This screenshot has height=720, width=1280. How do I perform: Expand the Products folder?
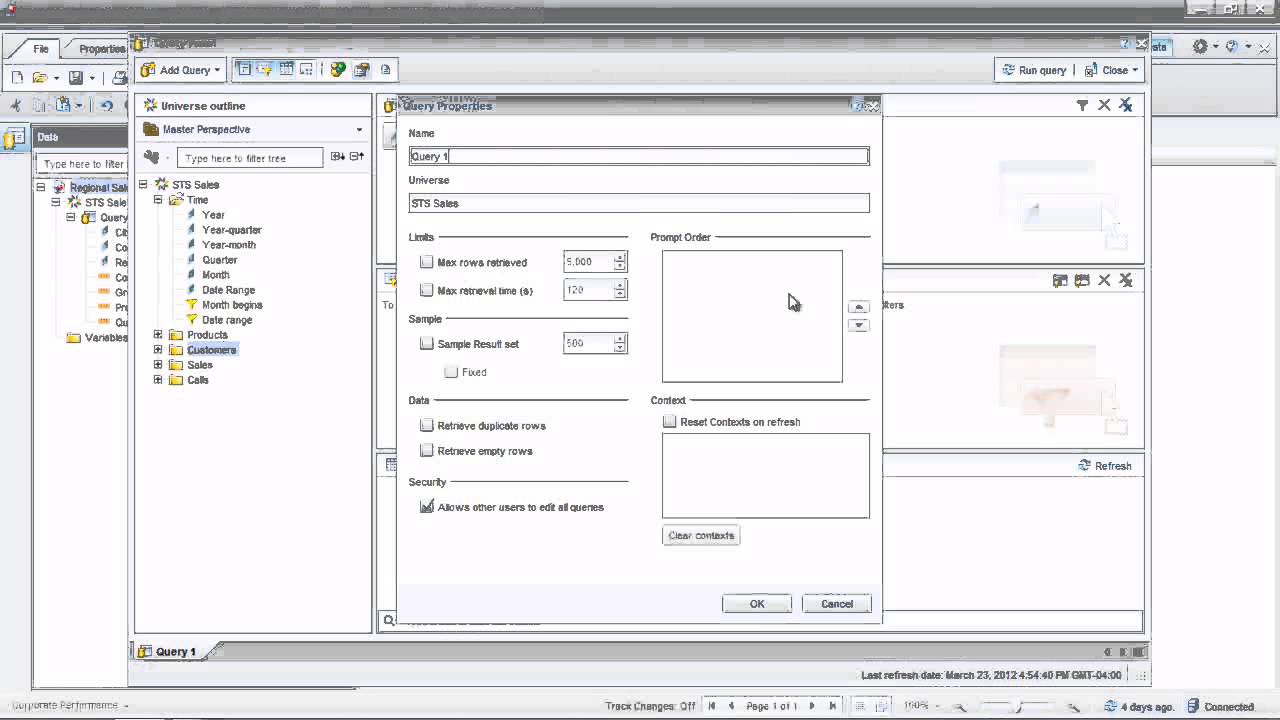157,335
